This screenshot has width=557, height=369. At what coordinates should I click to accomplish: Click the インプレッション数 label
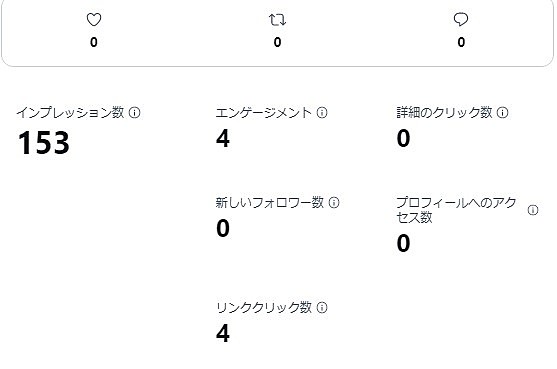tap(70, 113)
